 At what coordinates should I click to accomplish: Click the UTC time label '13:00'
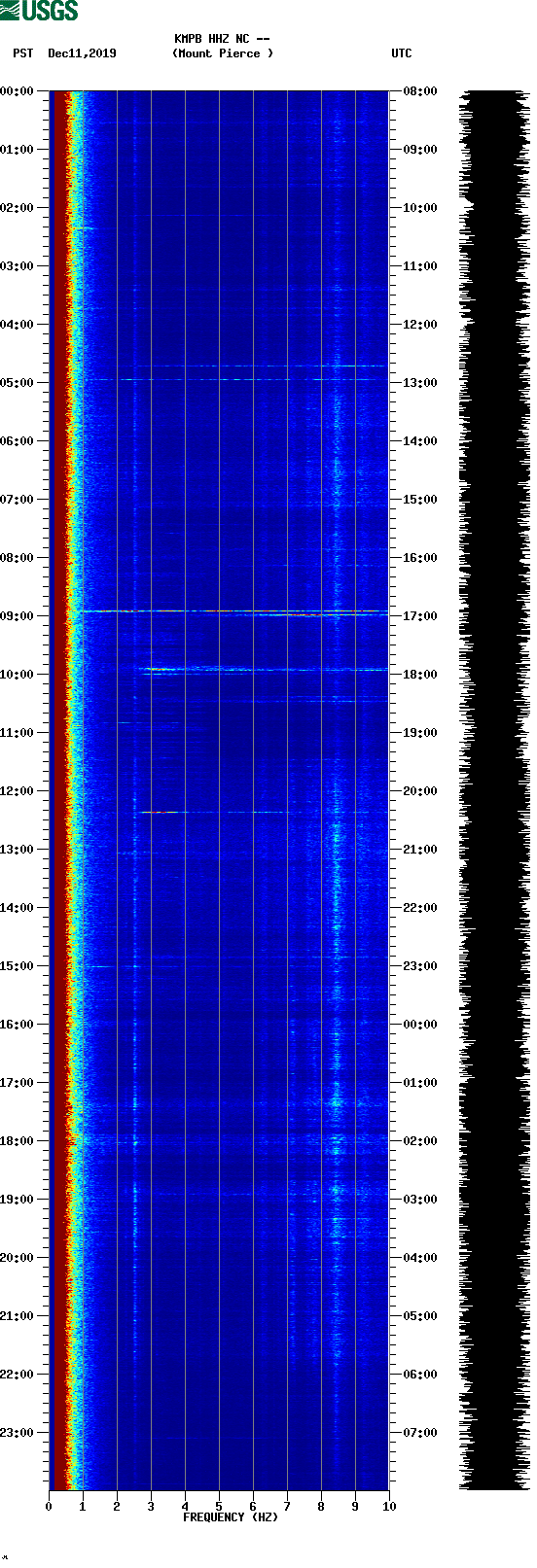pyautogui.click(x=419, y=383)
